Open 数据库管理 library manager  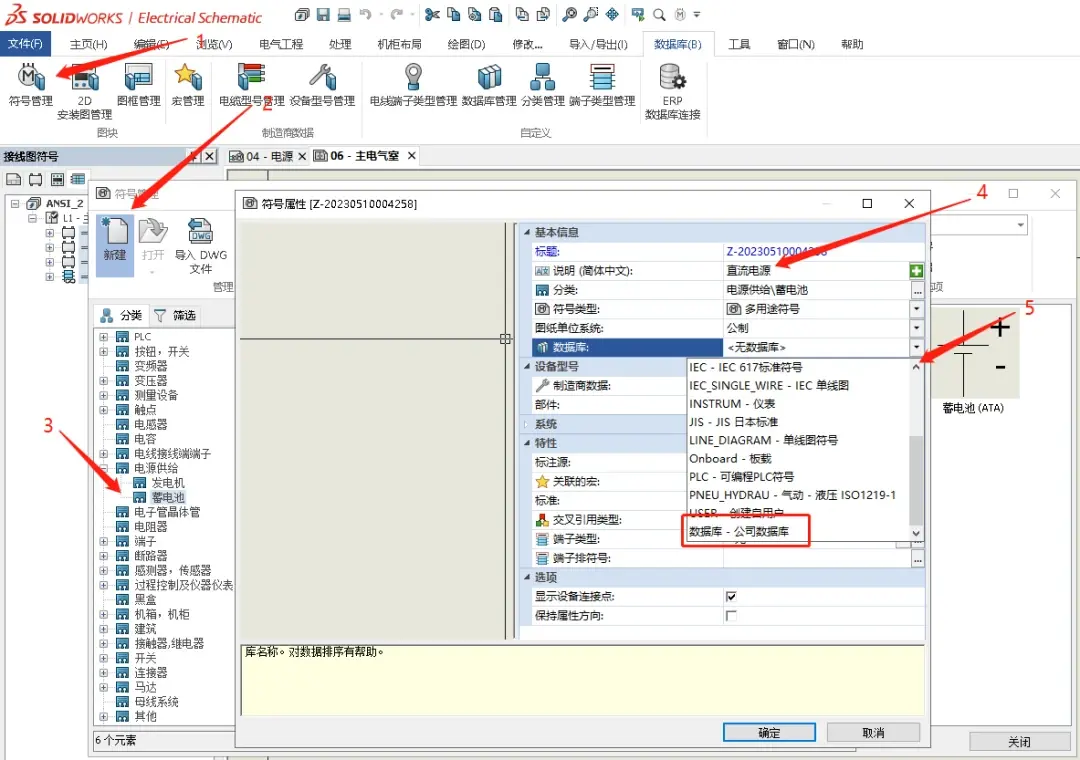point(489,85)
